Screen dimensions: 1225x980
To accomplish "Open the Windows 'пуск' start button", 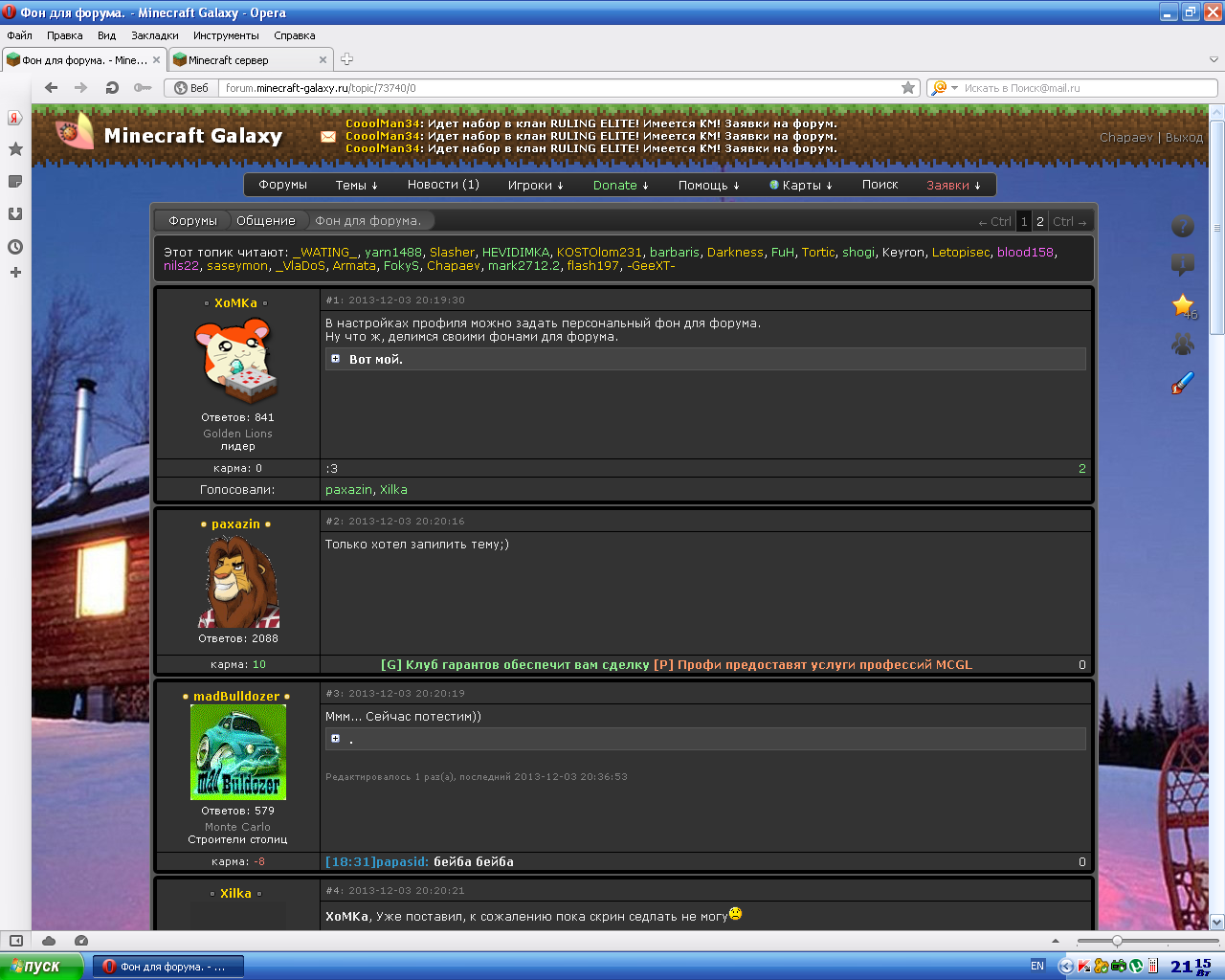I will click(x=42, y=966).
